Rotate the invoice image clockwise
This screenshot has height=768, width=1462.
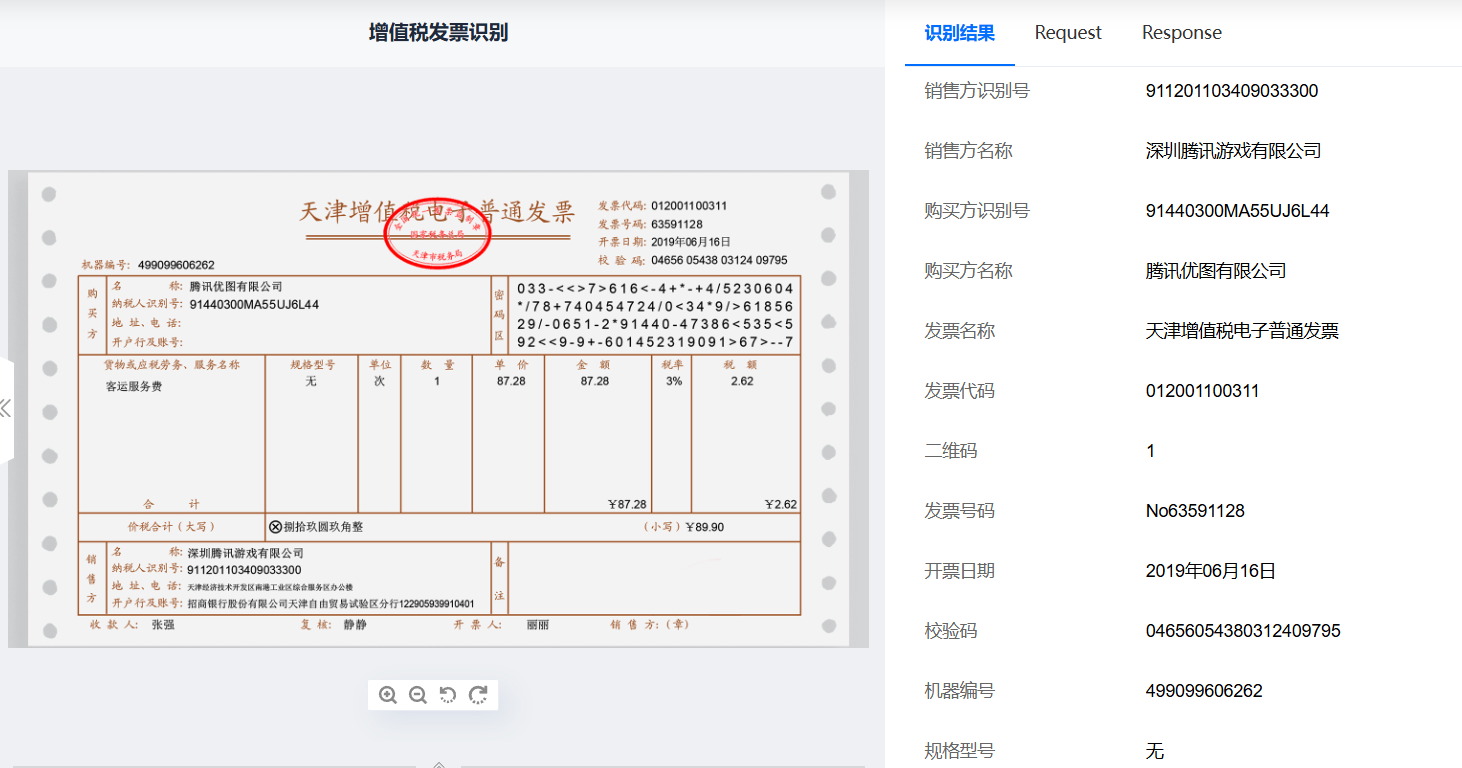click(x=478, y=695)
